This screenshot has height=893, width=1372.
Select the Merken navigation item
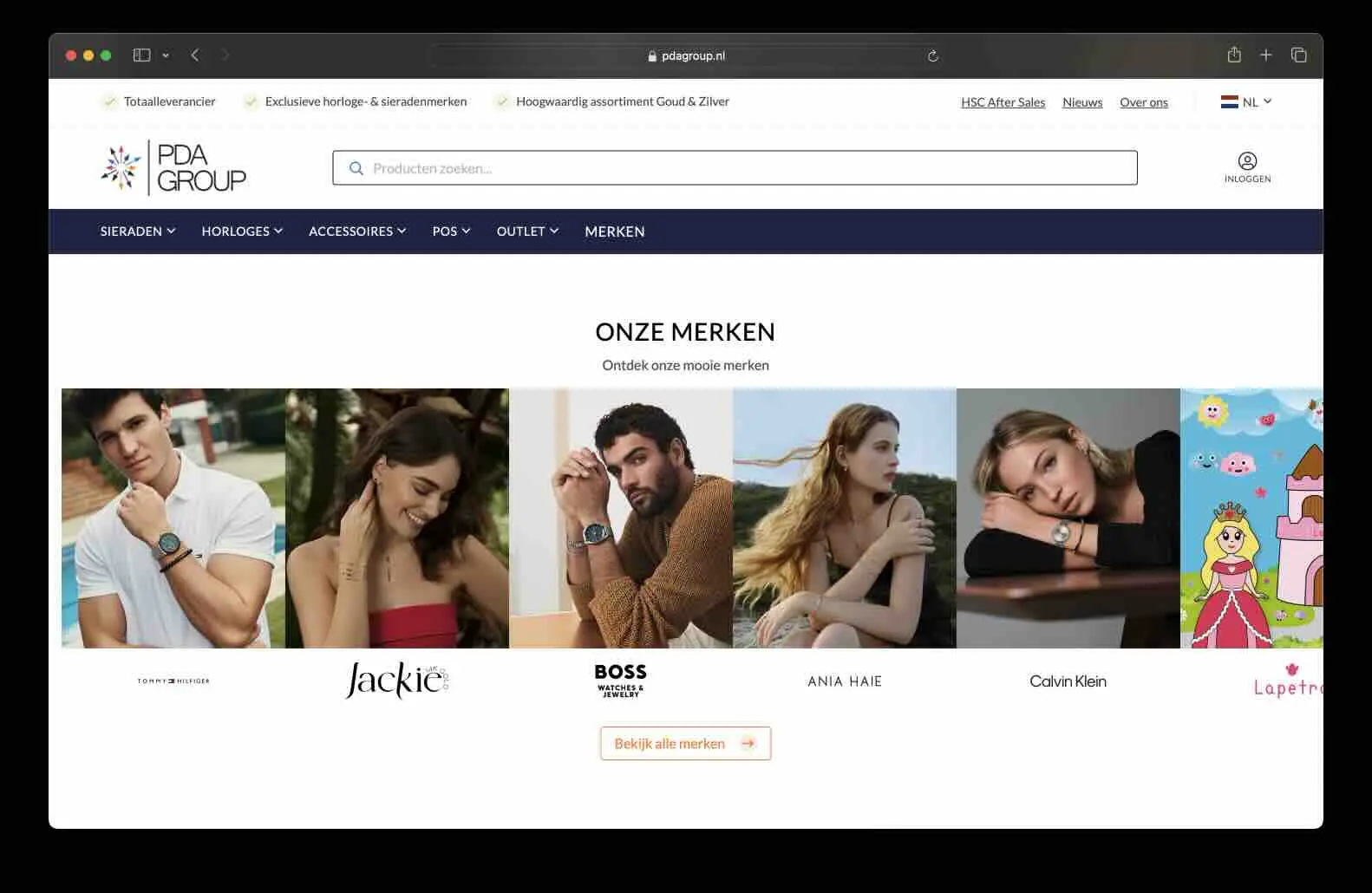(x=615, y=231)
